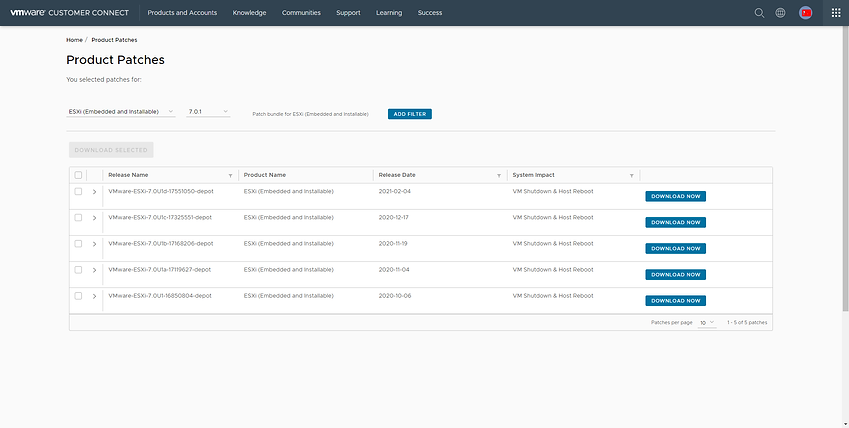This screenshot has width=849, height=428.
Task: Filter the Release Date column
Action: pos(499,176)
